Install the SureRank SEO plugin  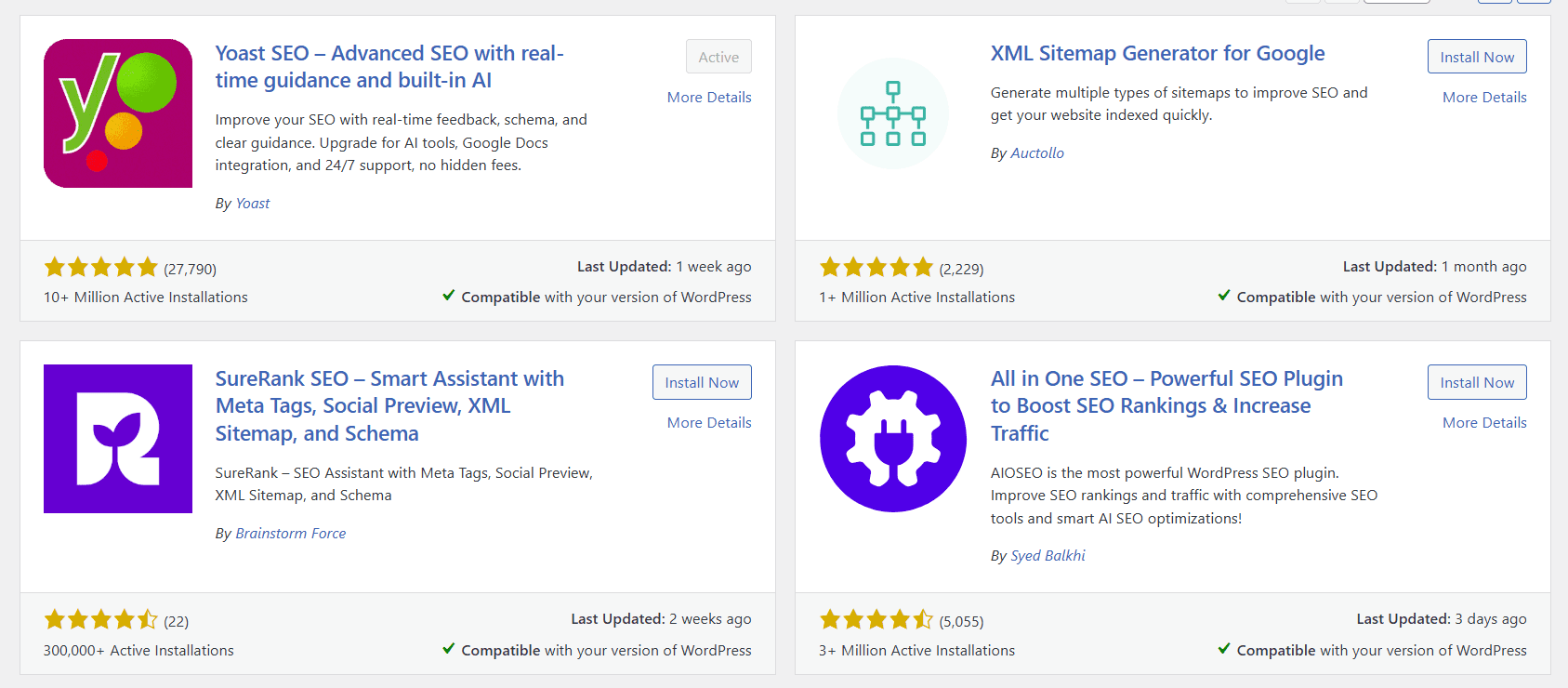click(x=702, y=382)
